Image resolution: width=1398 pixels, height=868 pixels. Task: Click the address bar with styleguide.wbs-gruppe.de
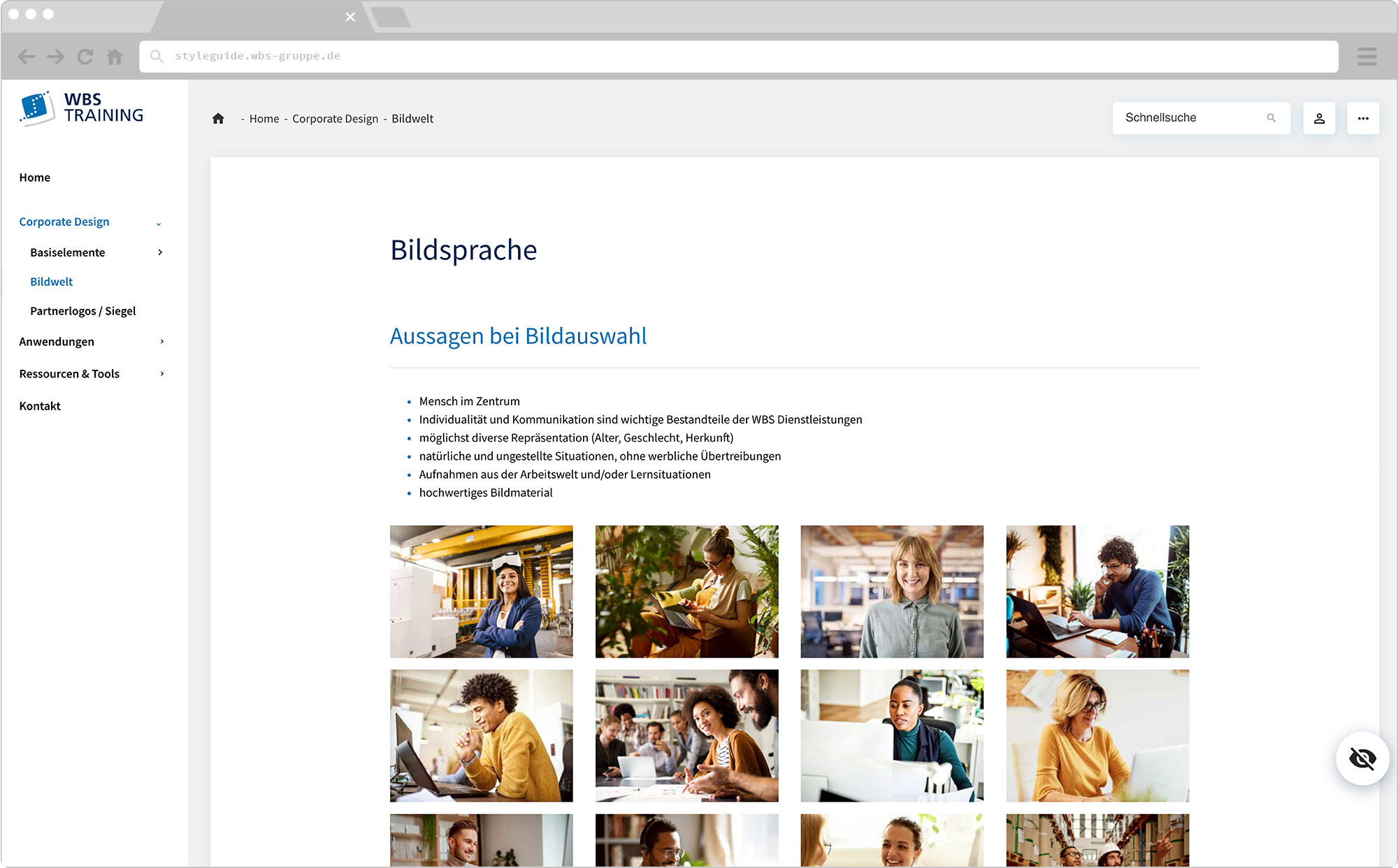(x=738, y=57)
